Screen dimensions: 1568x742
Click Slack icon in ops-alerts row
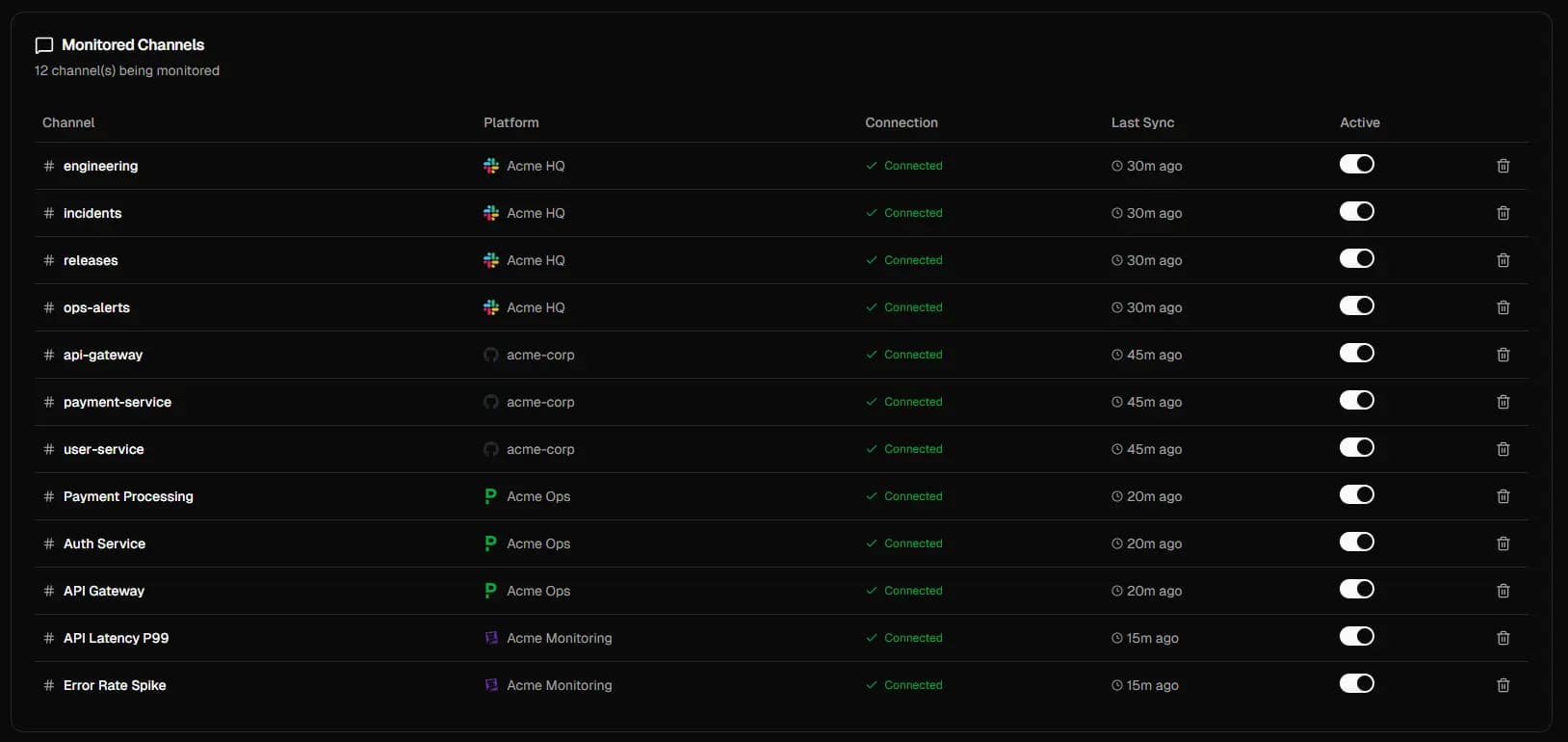(491, 307)
